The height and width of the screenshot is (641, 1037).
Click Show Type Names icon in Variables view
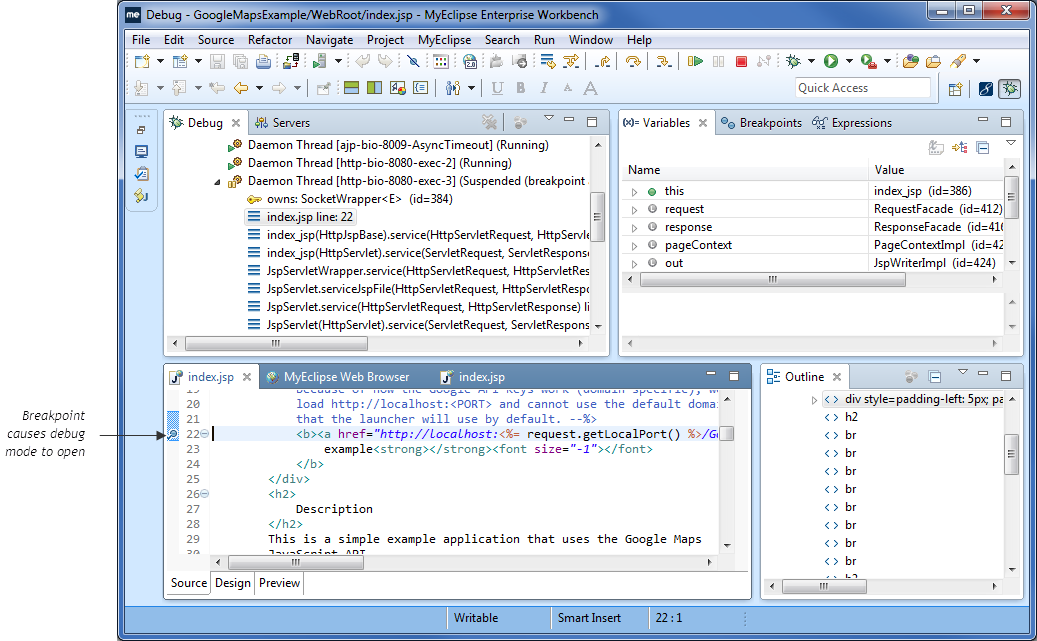[936, 148]
